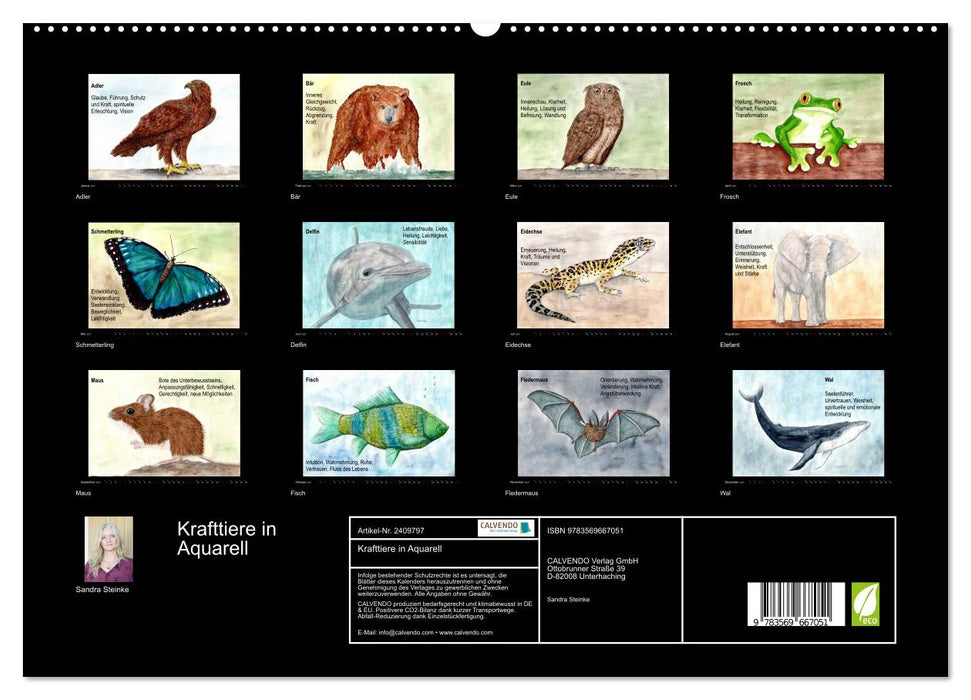
Task: Click the 'Frosch' heading inside frog painting
Action: 743,83
